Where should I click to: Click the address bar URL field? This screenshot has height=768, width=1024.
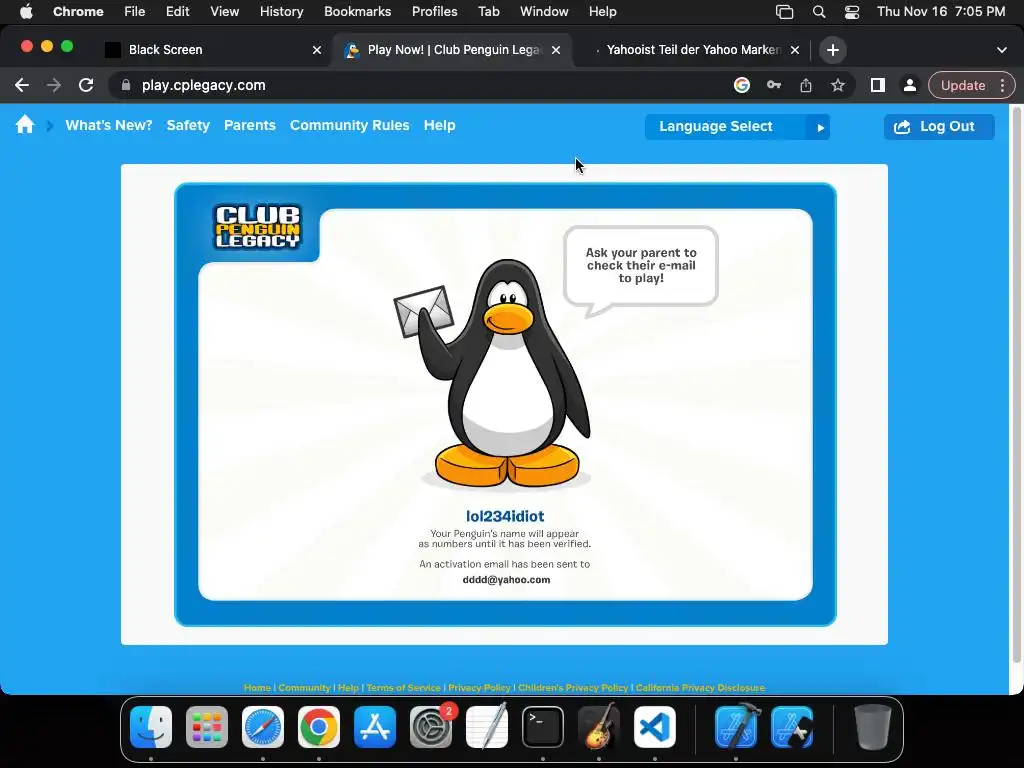418,86
